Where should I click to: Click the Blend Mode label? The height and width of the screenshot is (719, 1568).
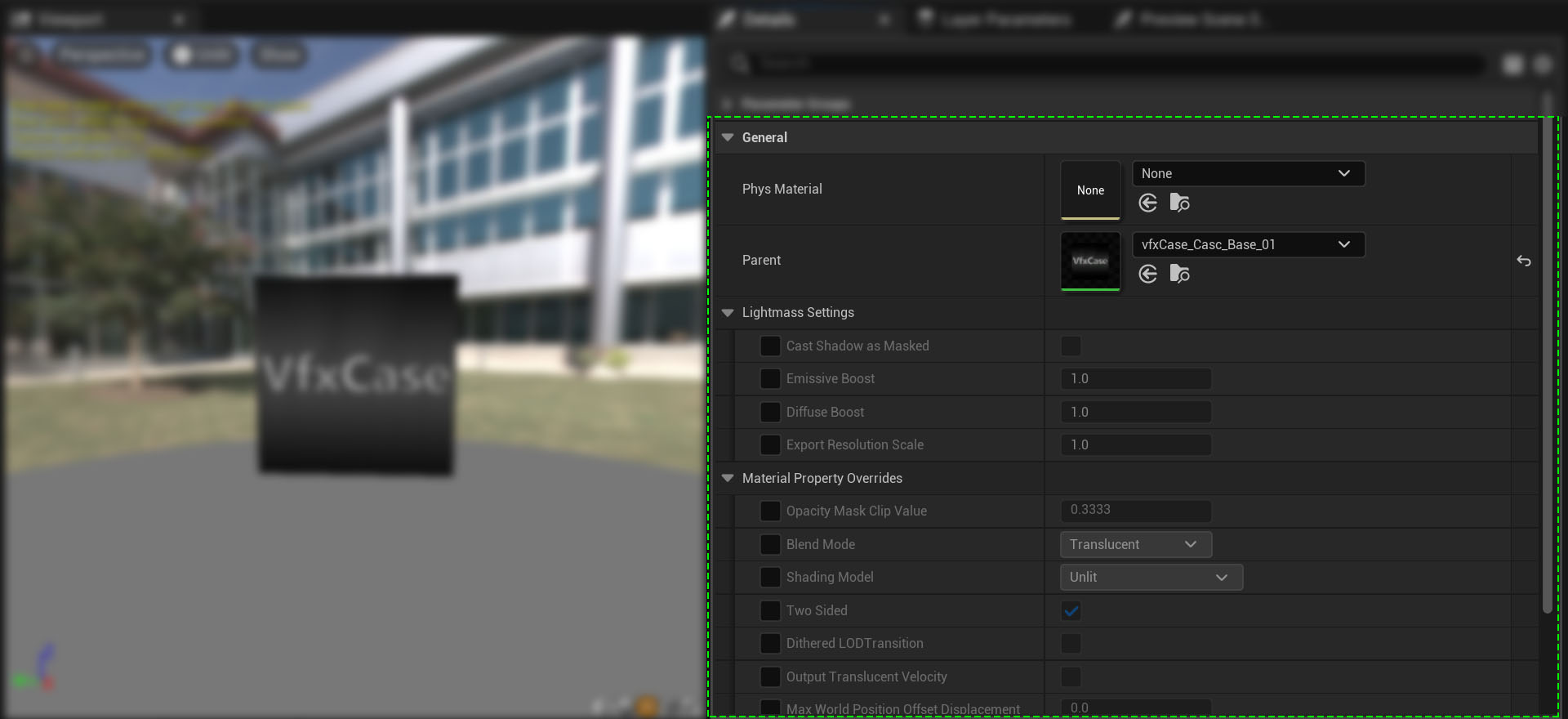pyautogui.click(x=820, y=544)
